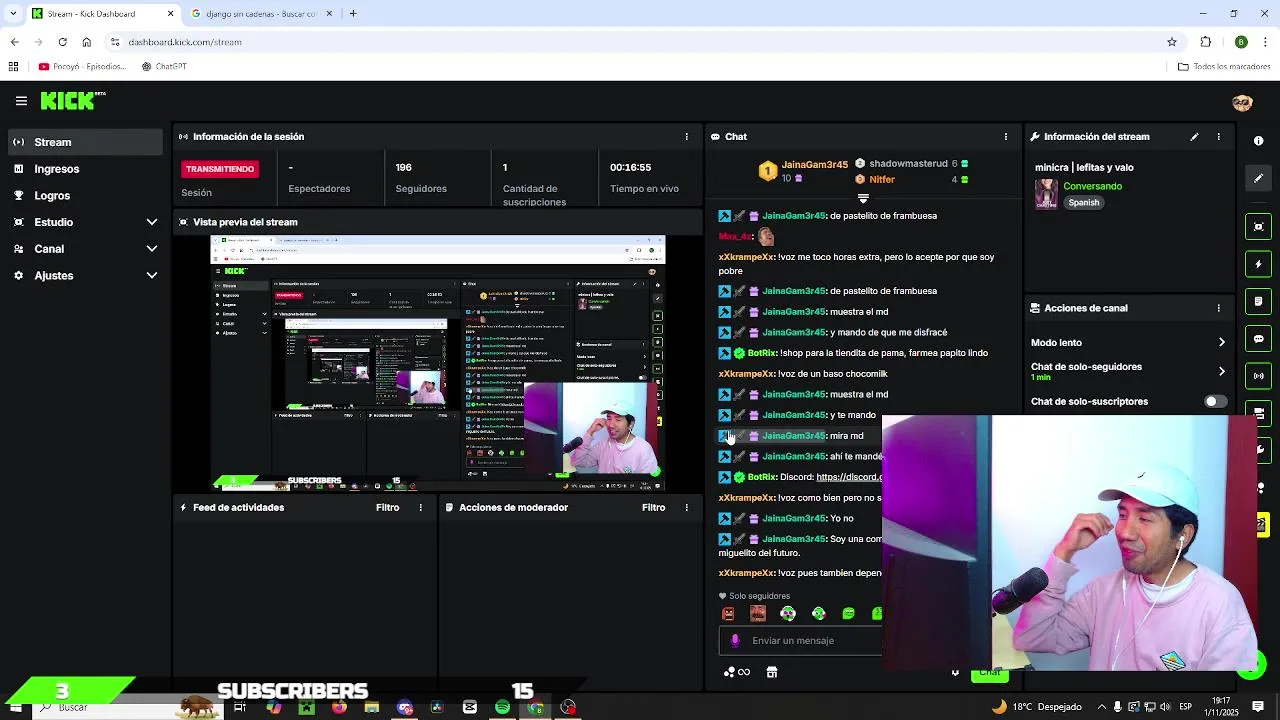The height and width of the screenshot is (720, 1280).
Task: Go to the browser home page
Action: coord(86,42)
